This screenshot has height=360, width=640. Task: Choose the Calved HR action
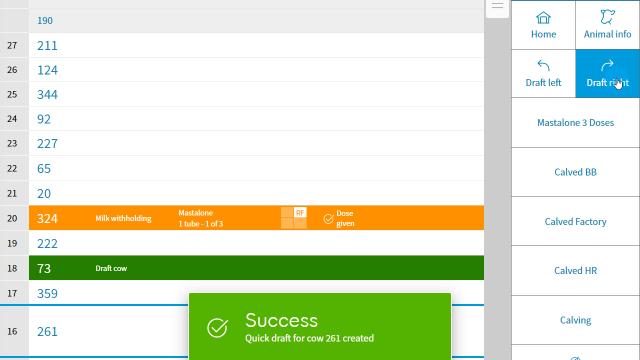[x=575, y=271]
